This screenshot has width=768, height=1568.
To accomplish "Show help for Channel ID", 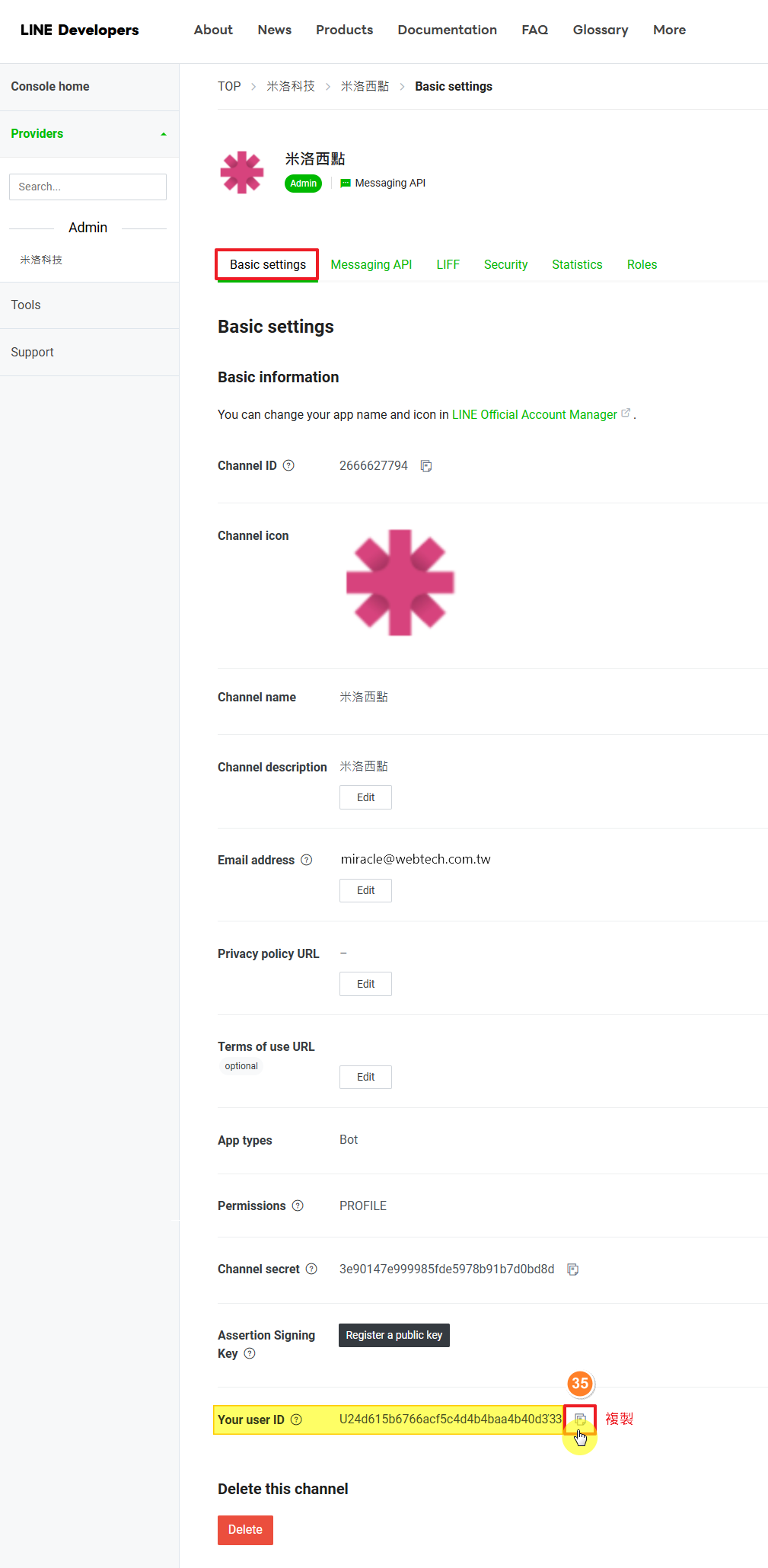I will 288,466.
